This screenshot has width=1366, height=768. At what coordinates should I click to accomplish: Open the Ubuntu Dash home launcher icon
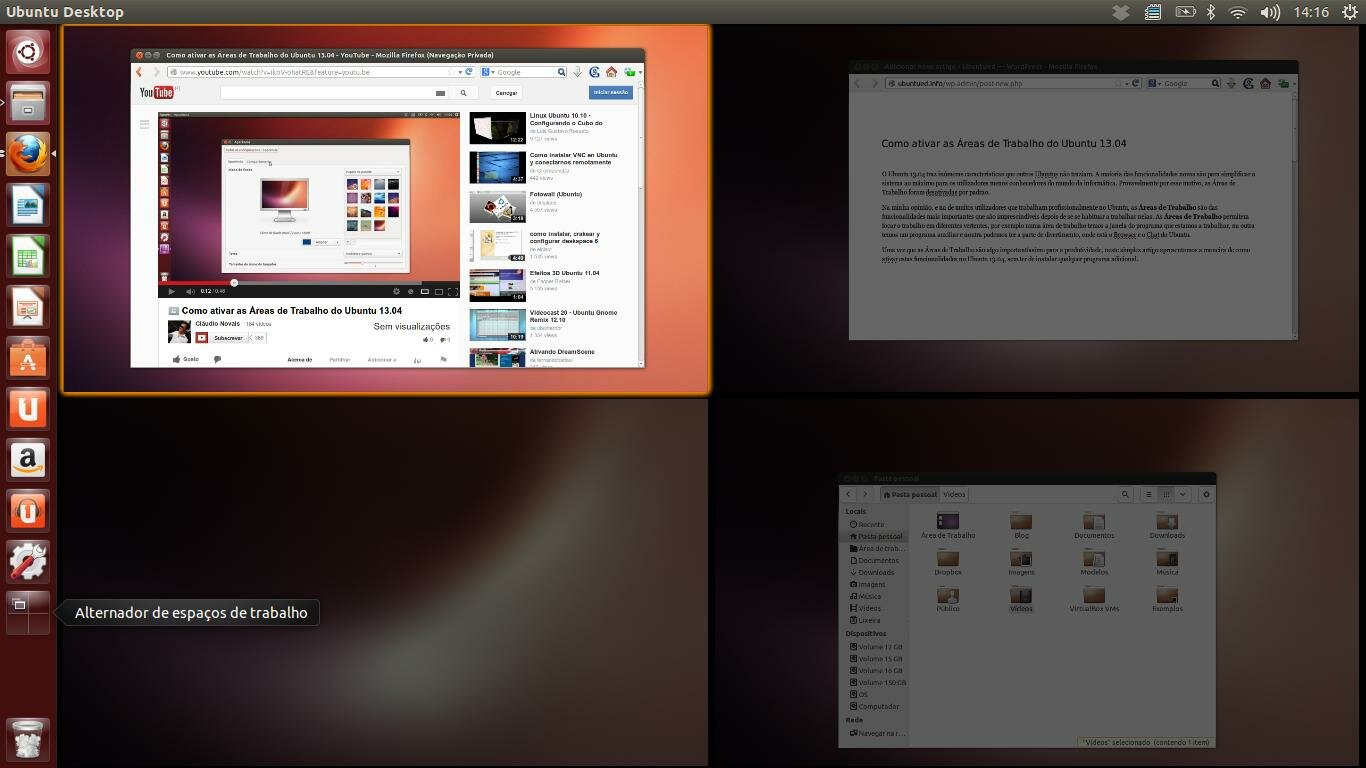point(28,52)
